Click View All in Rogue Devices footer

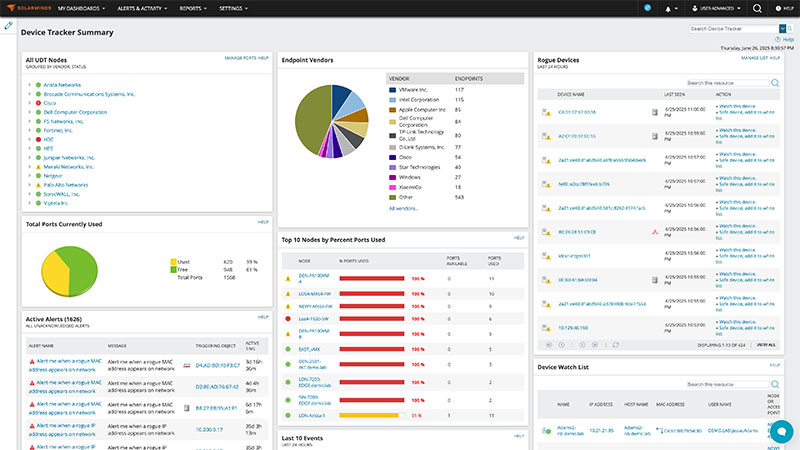point(766,345)
